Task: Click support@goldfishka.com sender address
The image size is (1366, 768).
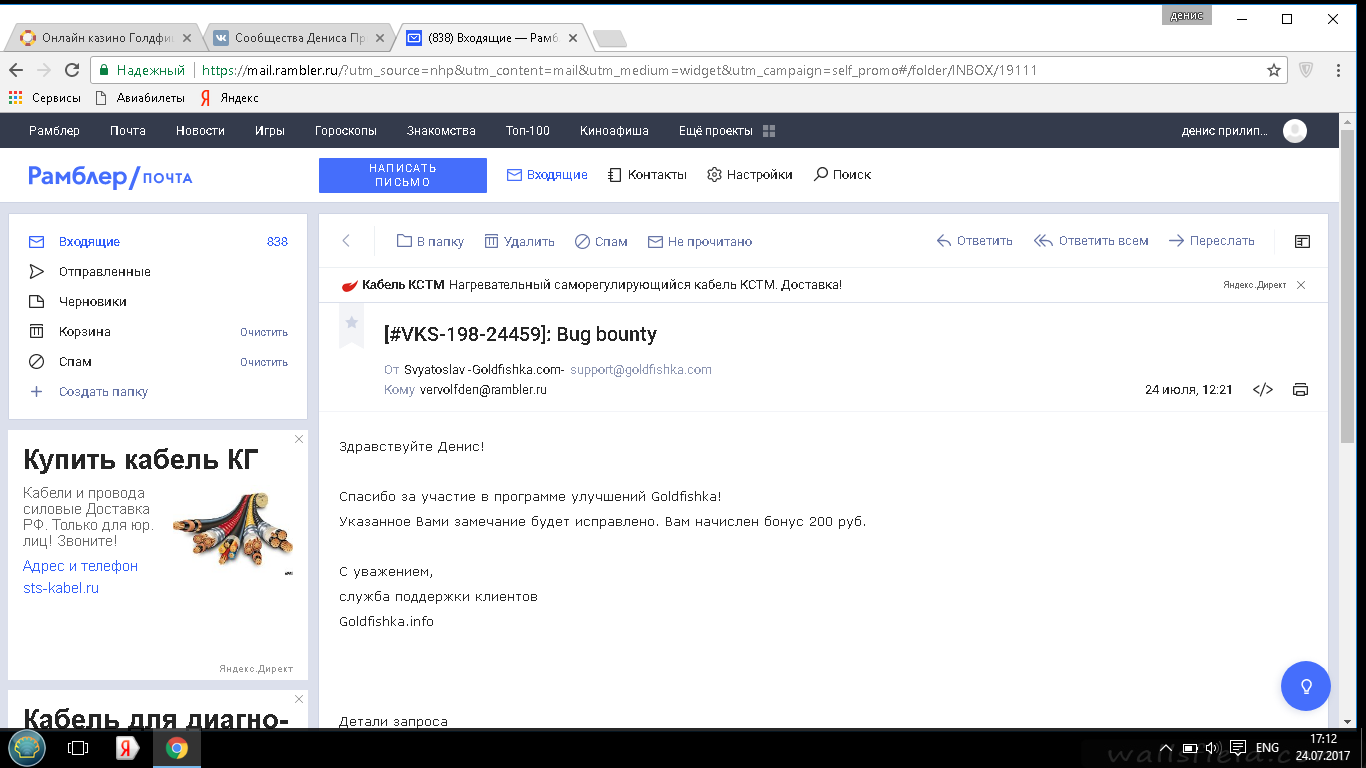Action: click(x=641, y=369)
